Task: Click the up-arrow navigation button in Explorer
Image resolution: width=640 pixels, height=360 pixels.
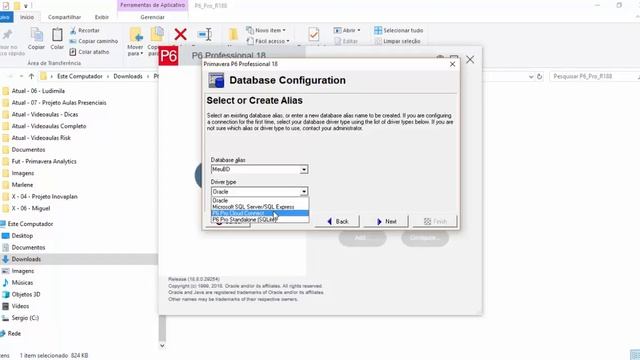Action: click(x=31, y=76)
